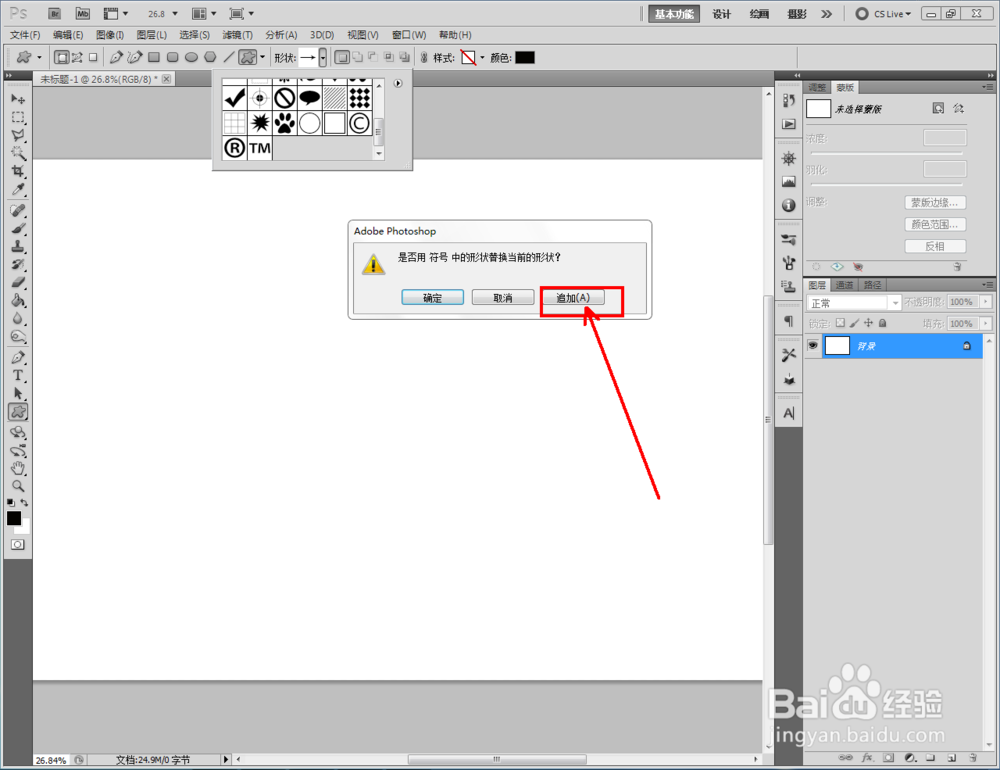Switch to the 路径 tab
This screenshot has width=1000, height=770.
(872, 285)
